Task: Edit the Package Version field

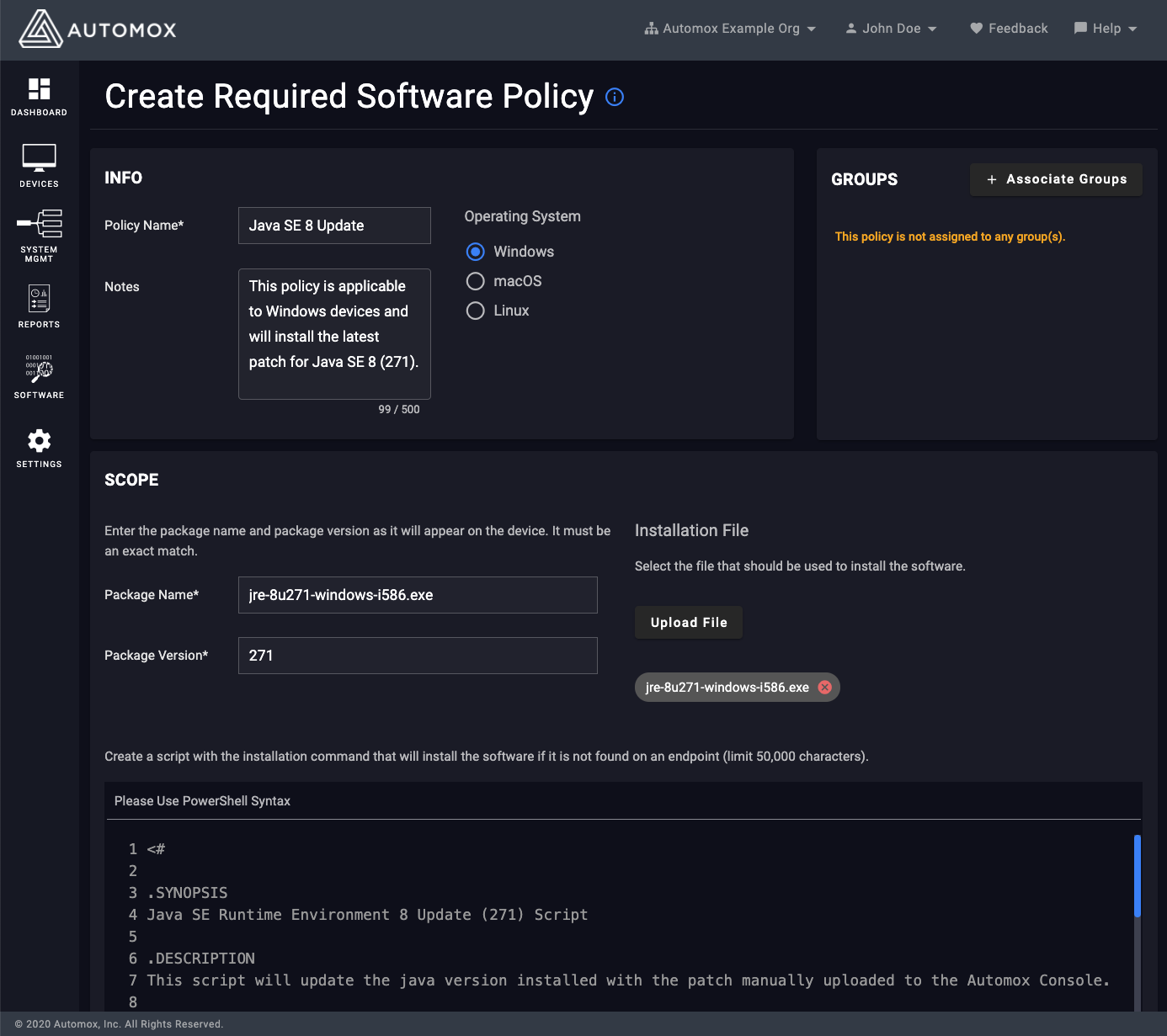Action: [x=418, y=656]
